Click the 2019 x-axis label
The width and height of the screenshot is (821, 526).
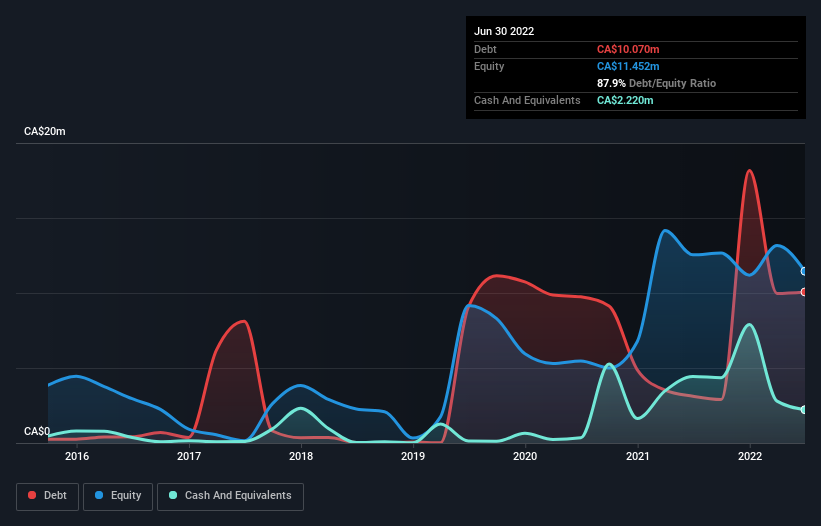413,456
